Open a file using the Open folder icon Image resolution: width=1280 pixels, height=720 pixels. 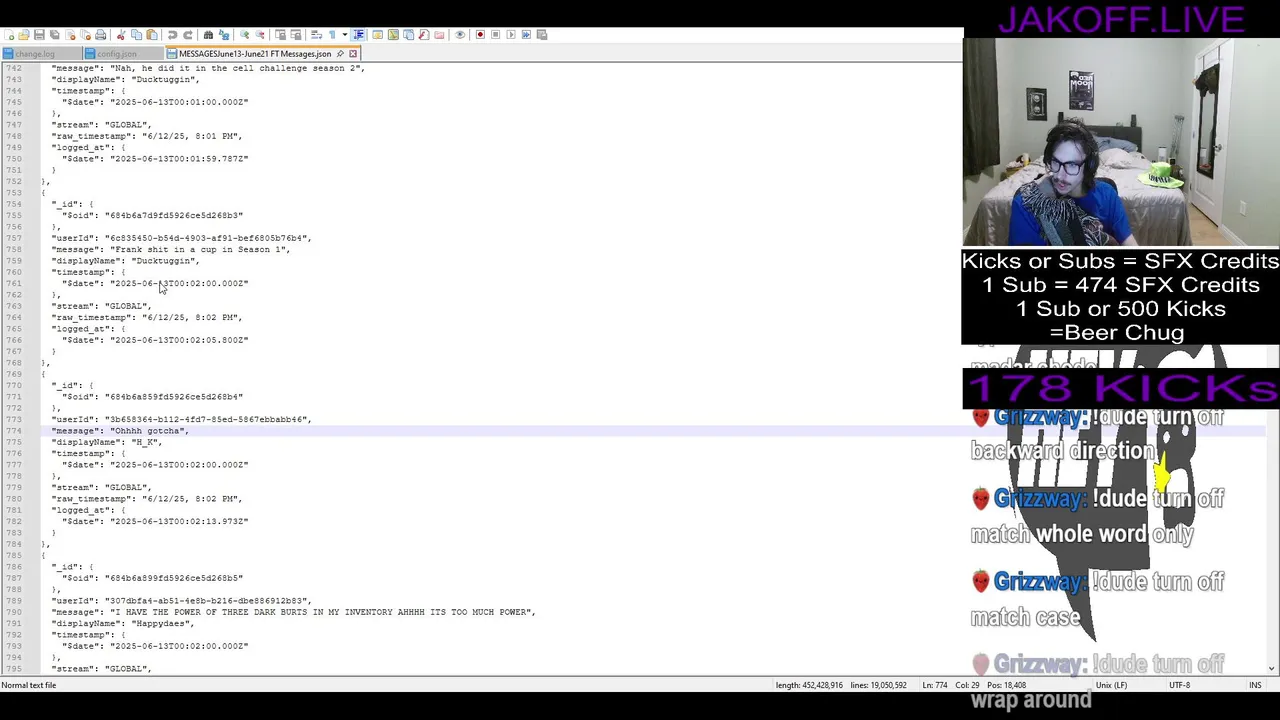coord(23,34)
